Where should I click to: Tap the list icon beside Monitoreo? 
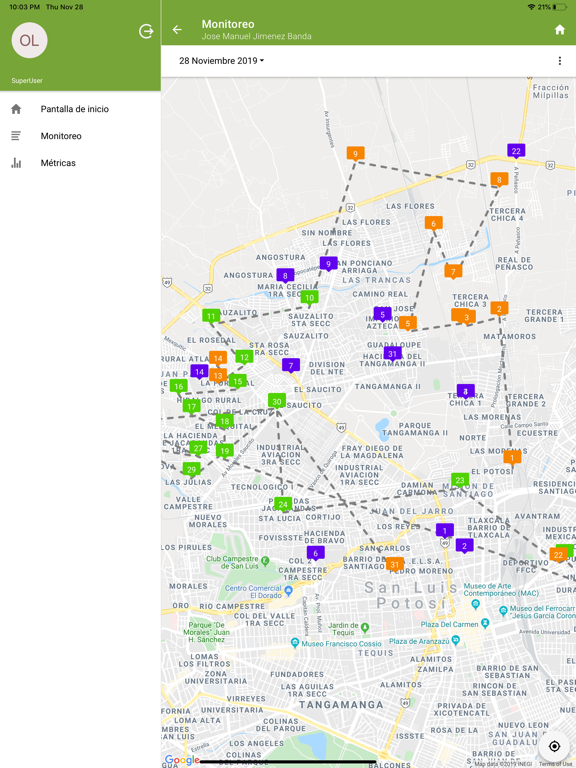16,136
